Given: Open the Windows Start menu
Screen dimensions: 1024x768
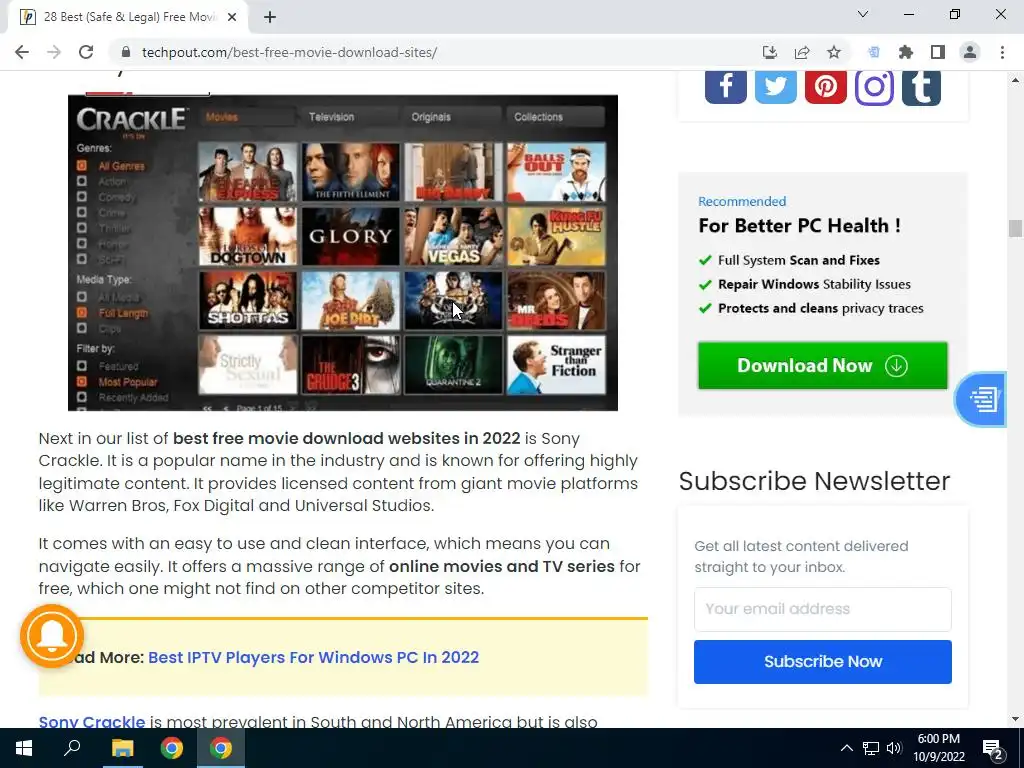Looking at the screenshot, I should 24,748.
